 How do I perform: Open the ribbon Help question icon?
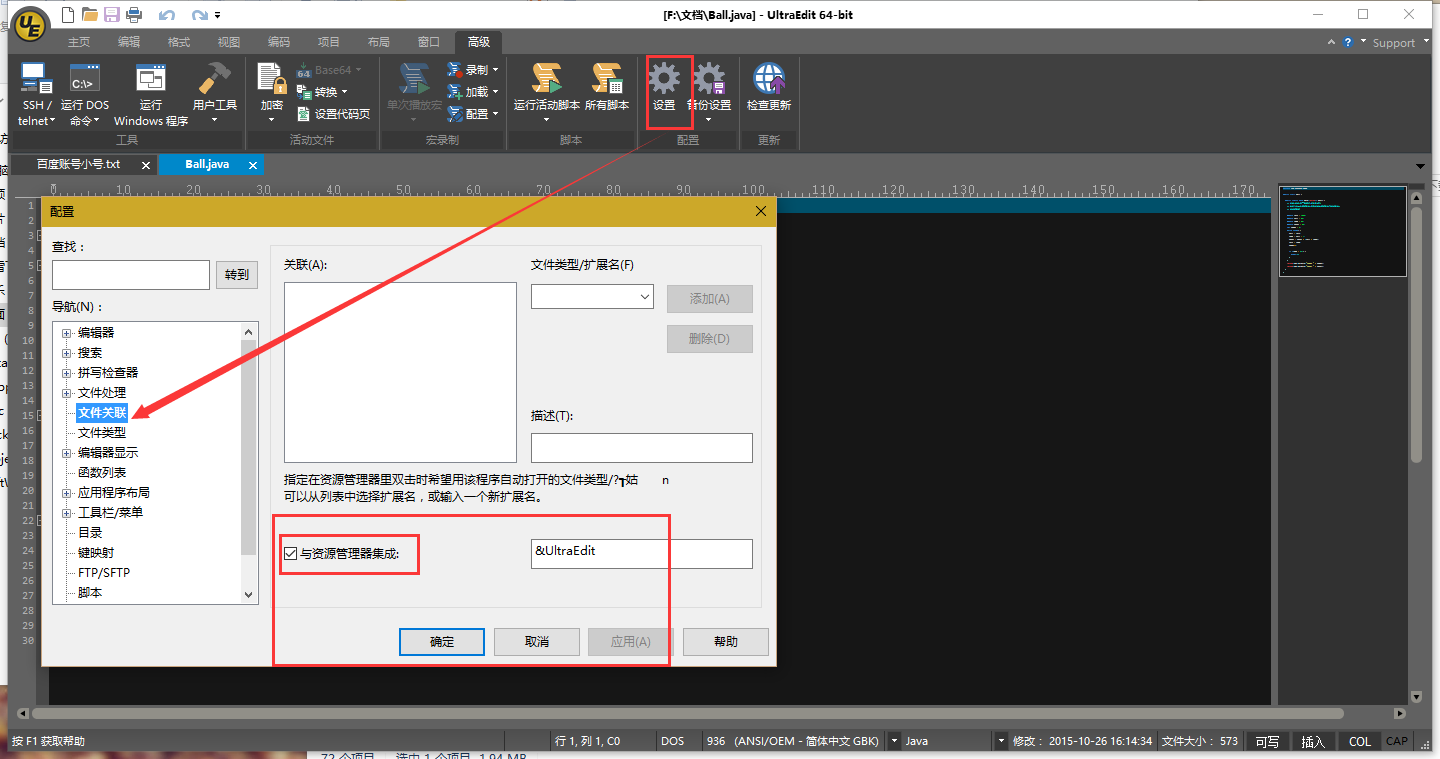point(1348,42)
